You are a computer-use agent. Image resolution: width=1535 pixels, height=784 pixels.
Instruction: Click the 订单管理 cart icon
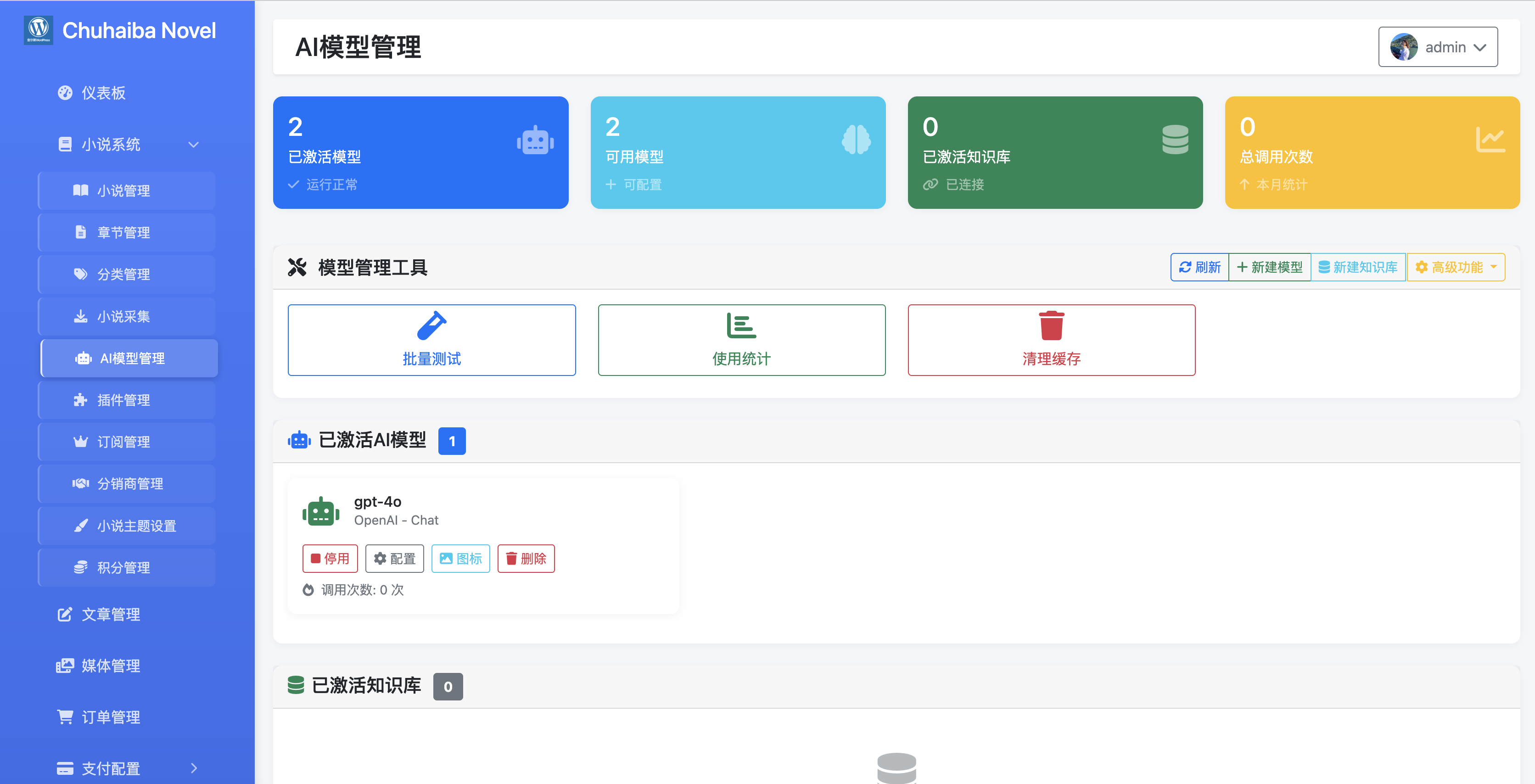coord(65,717)
